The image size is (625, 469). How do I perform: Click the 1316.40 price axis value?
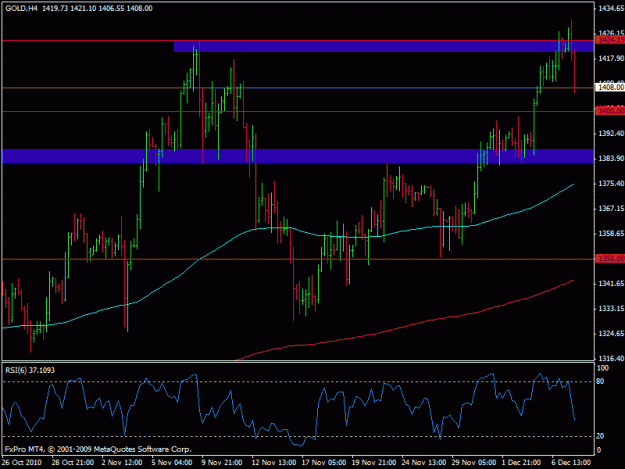point(611,358)
